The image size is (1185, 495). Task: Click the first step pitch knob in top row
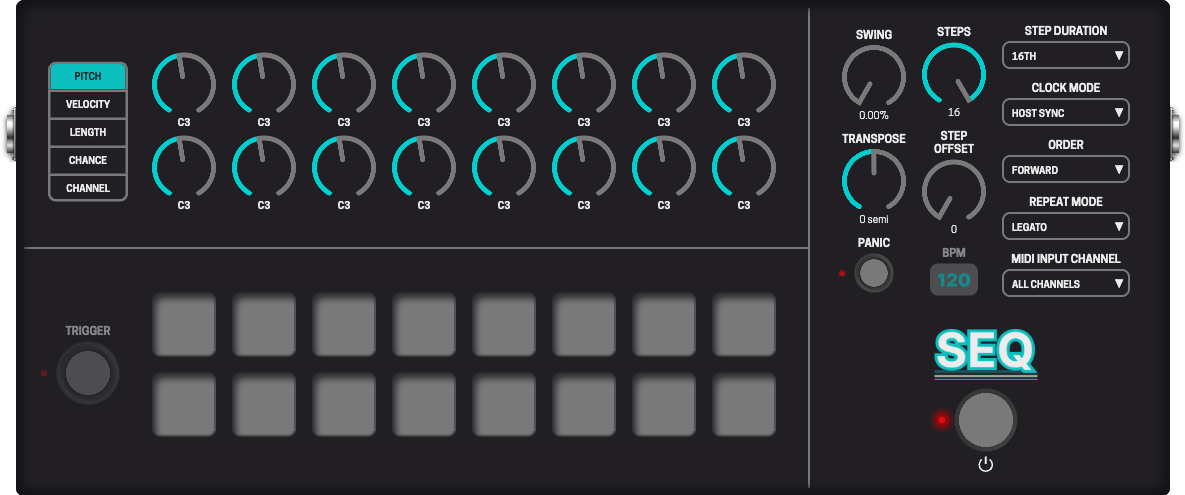(x=184, y=84)
